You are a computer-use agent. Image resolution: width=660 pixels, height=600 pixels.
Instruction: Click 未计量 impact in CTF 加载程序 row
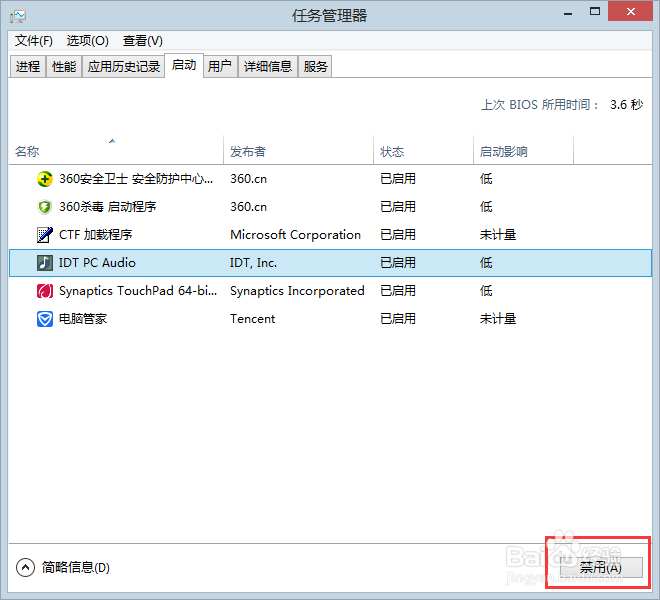(498, 235)
